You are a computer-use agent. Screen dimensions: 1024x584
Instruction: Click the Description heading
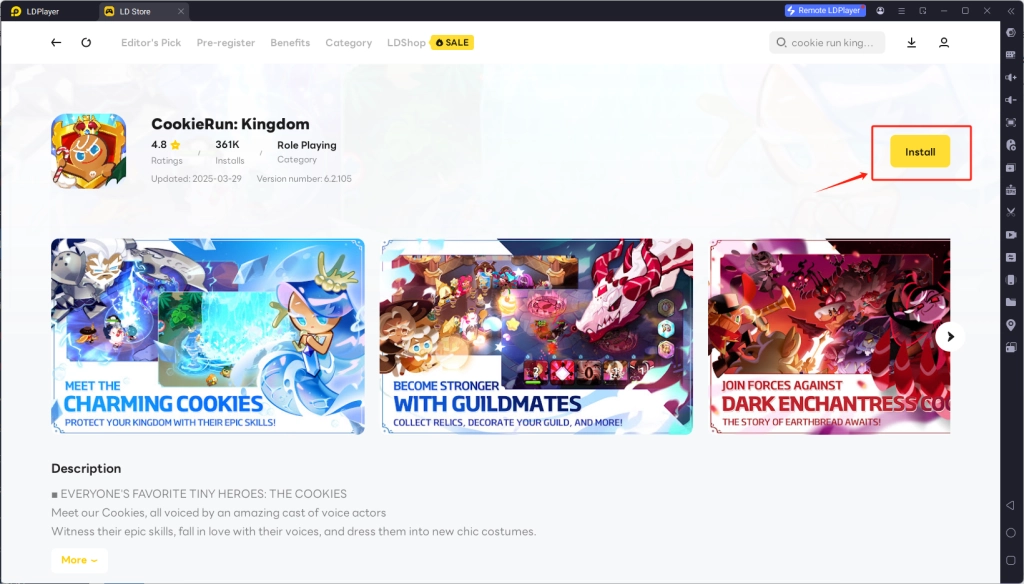(x=86, y=468)
